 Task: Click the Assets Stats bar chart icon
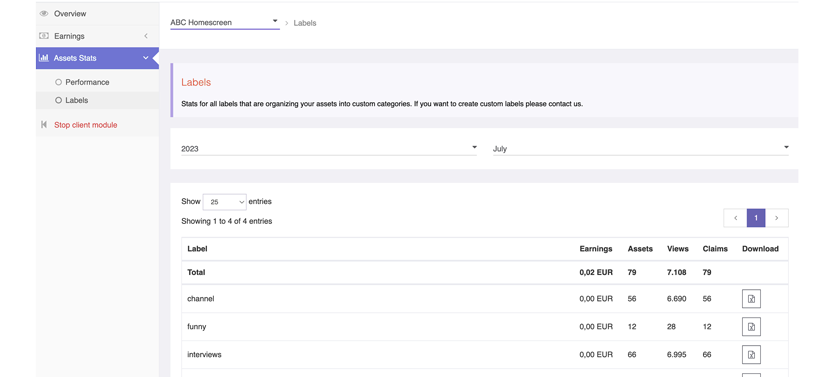point(44,58)
